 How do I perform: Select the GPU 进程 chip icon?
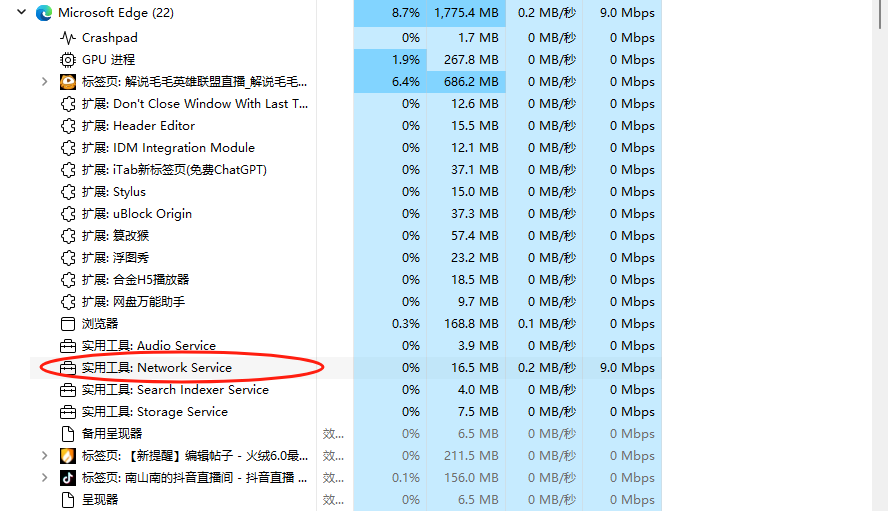click(x=68, y=60)
